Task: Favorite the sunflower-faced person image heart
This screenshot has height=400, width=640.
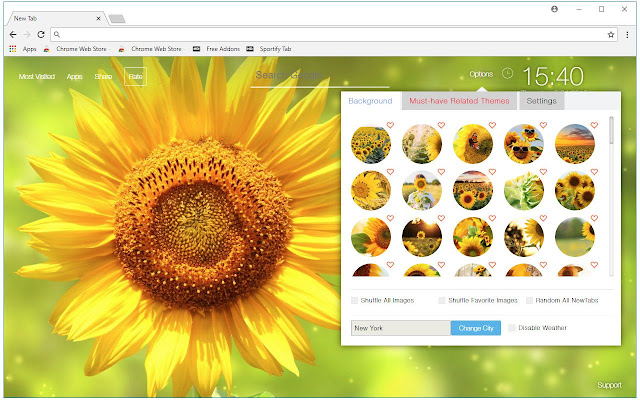Action: coord(441,172)
